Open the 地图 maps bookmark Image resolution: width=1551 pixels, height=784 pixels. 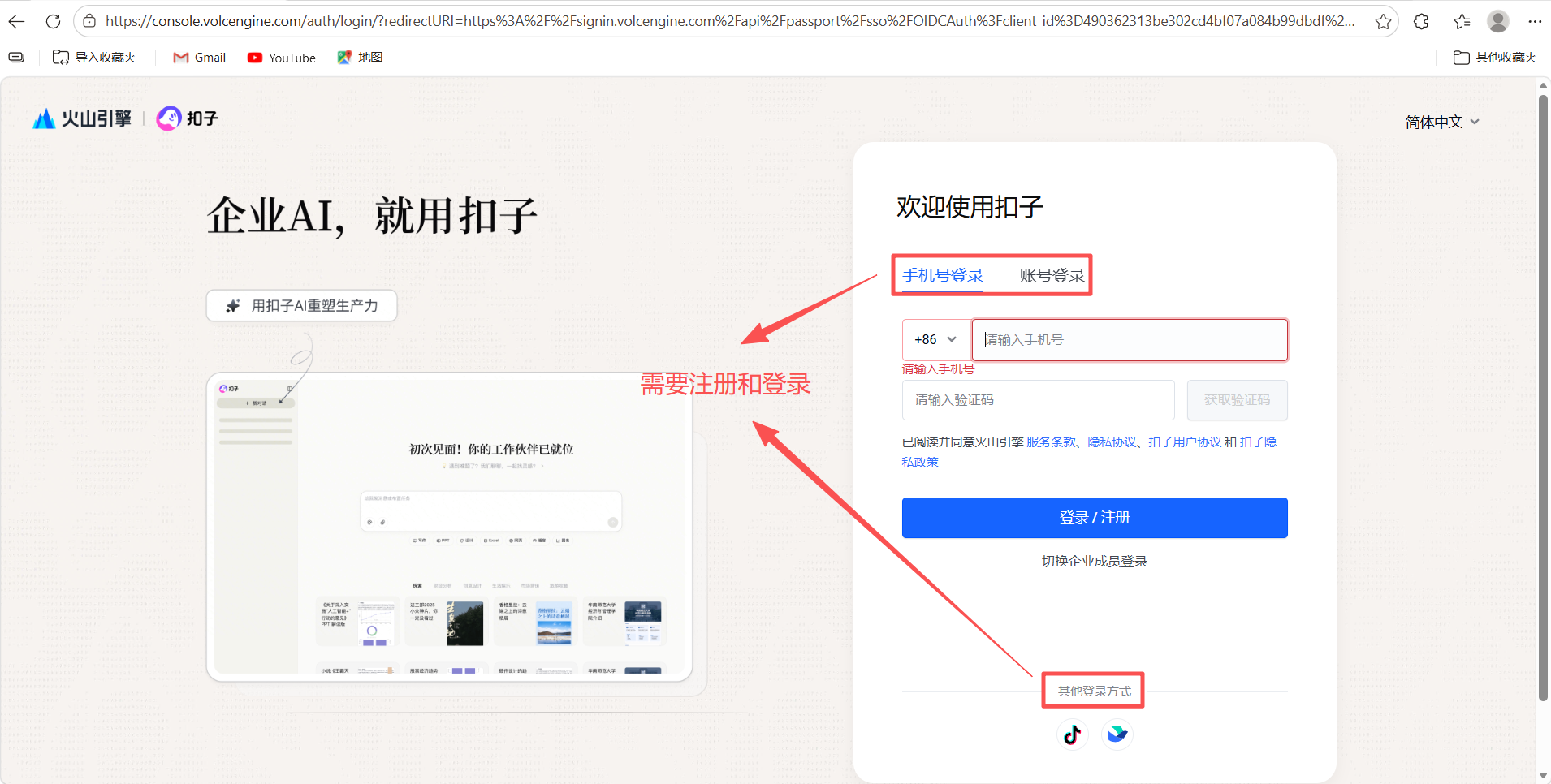point(360,57)
